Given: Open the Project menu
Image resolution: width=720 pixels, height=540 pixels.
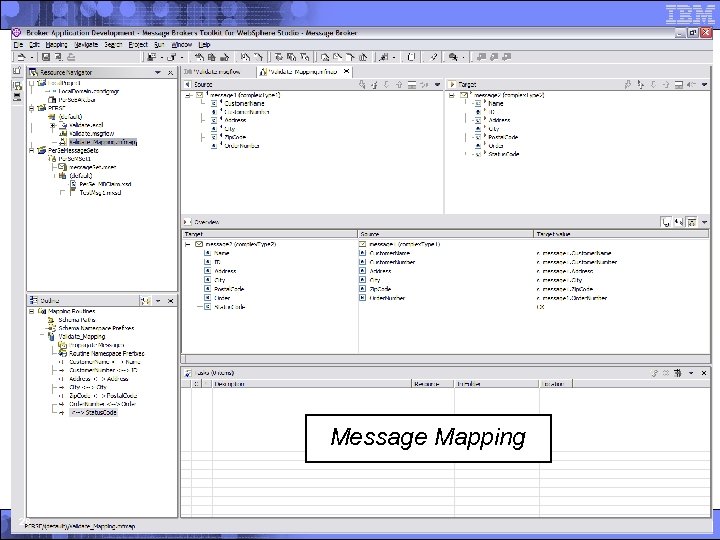Looking at the screenshot, I should (x=138, y=45).
